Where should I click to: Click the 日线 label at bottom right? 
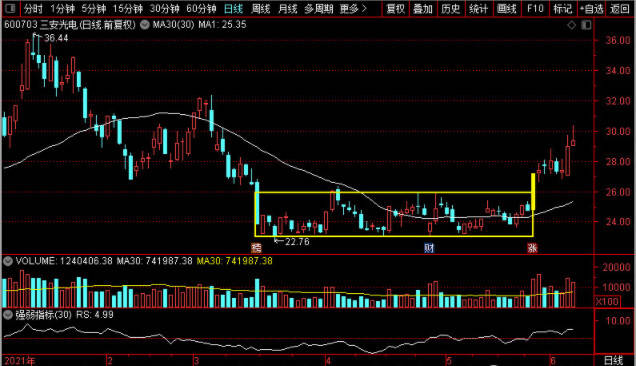click(614, 360)
